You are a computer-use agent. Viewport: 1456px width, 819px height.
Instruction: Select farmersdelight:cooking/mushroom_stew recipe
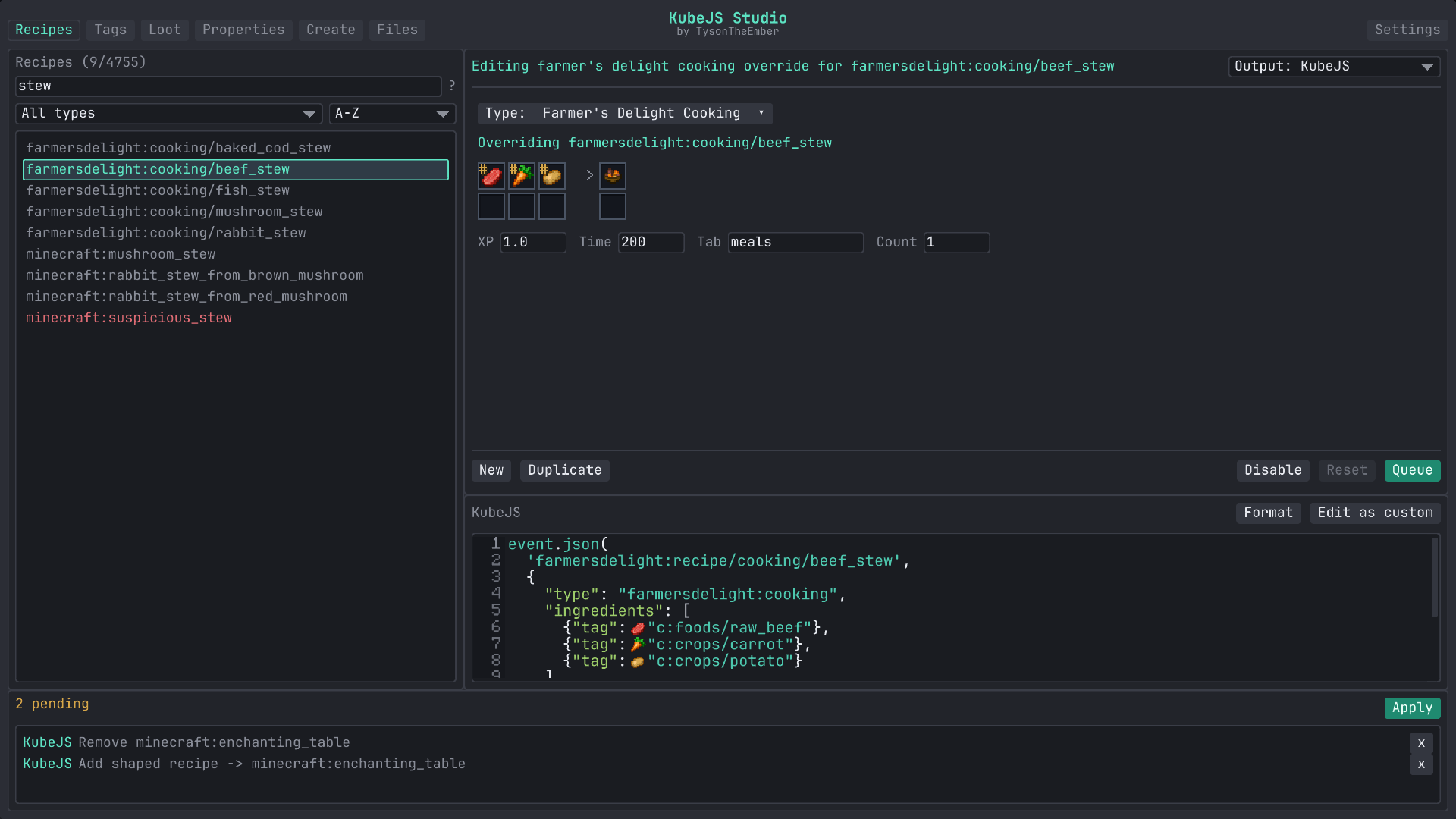(236, 212)
